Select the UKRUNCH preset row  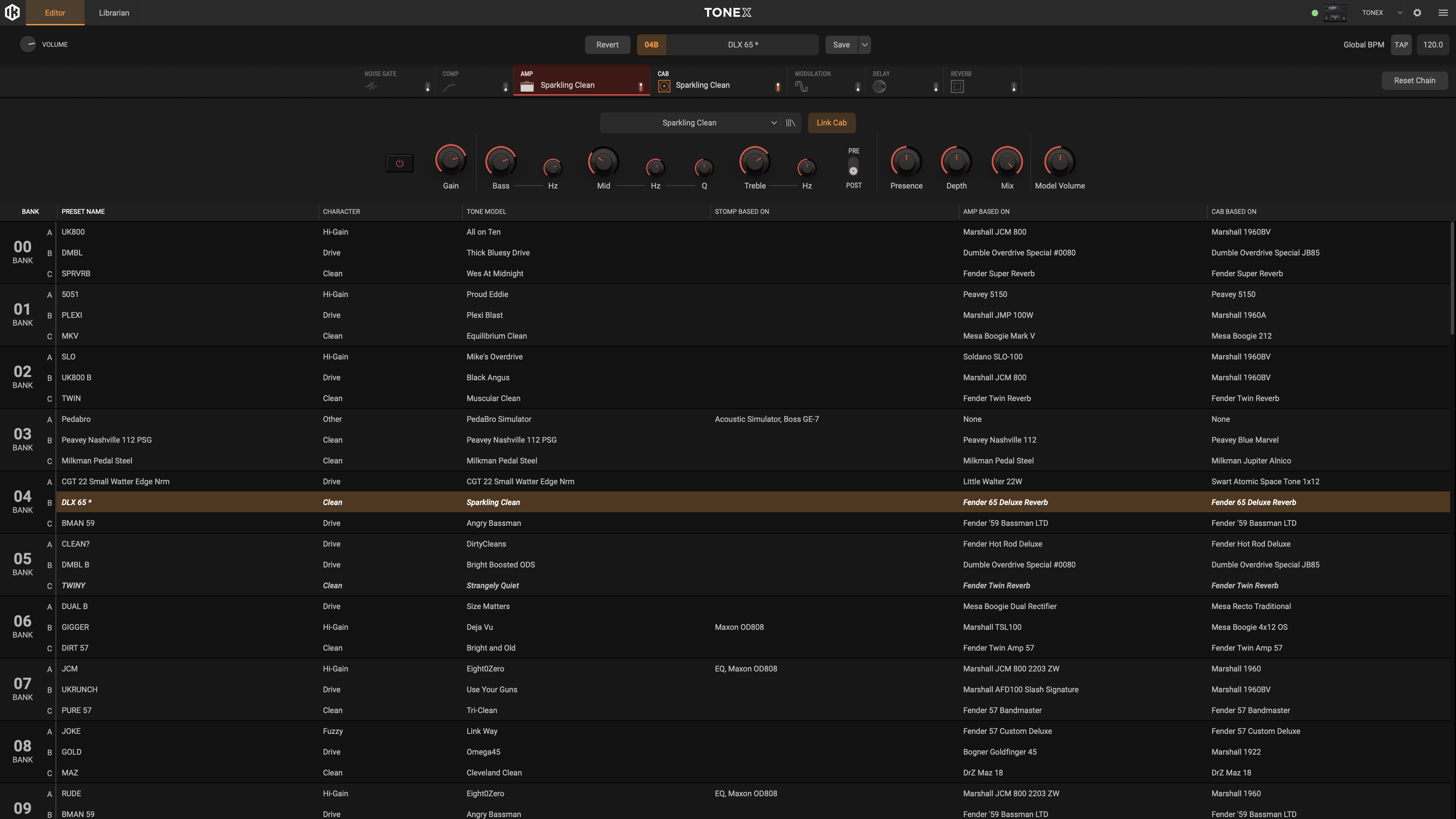pos(753,690)
